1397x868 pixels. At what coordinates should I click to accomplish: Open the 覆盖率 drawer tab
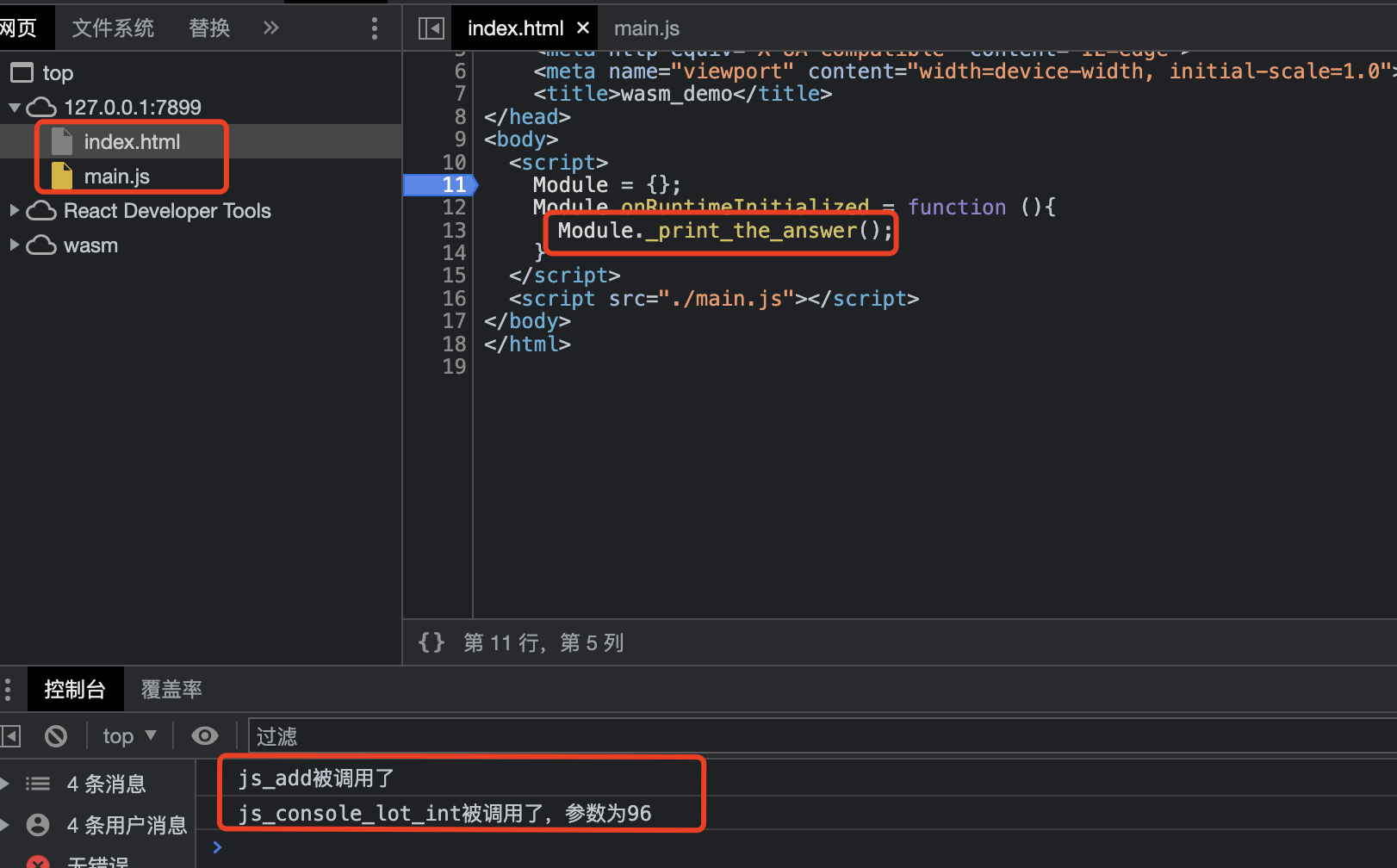click(x=171, y=689)
